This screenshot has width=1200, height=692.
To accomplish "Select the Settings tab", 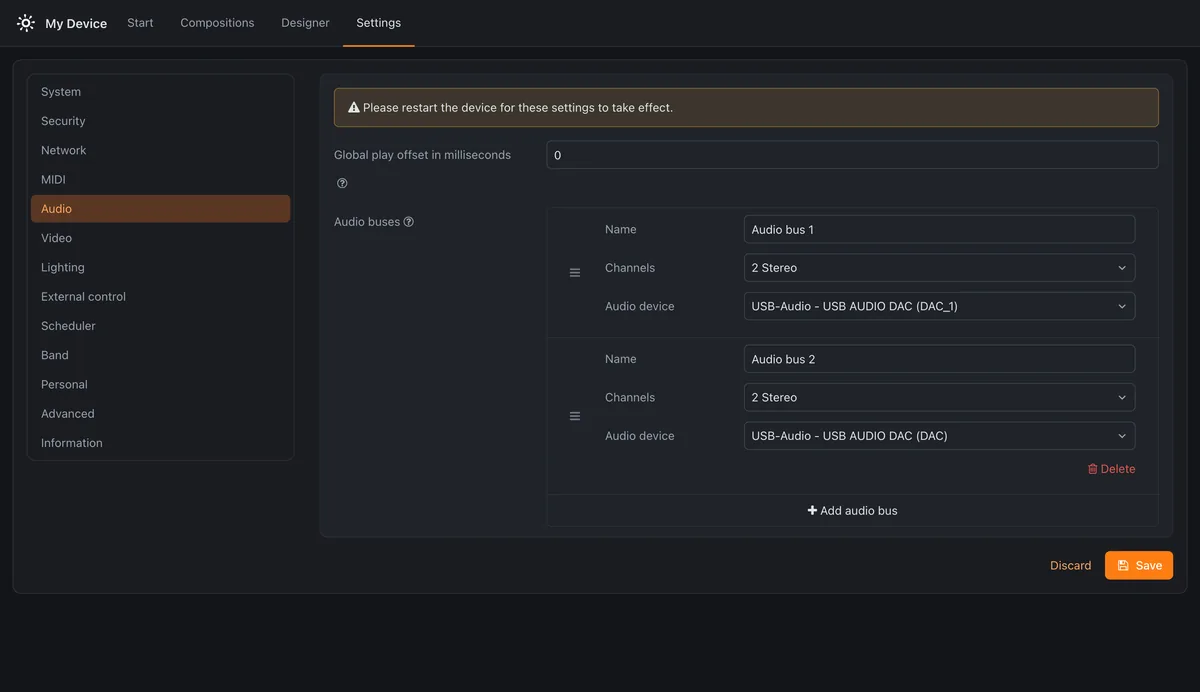I will [378, 23].
